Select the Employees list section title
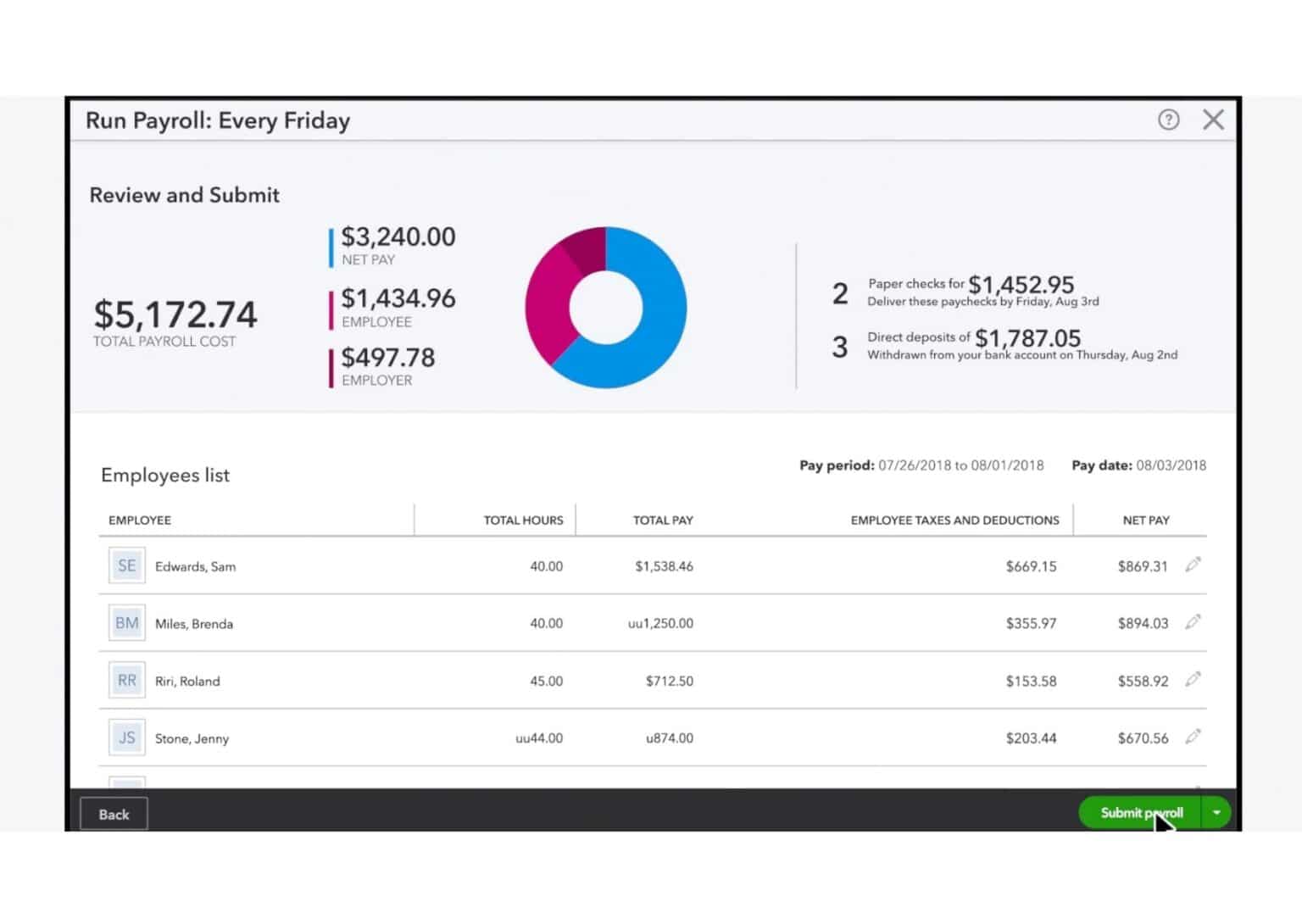1302x924 pixels. (x=165, y=475)
